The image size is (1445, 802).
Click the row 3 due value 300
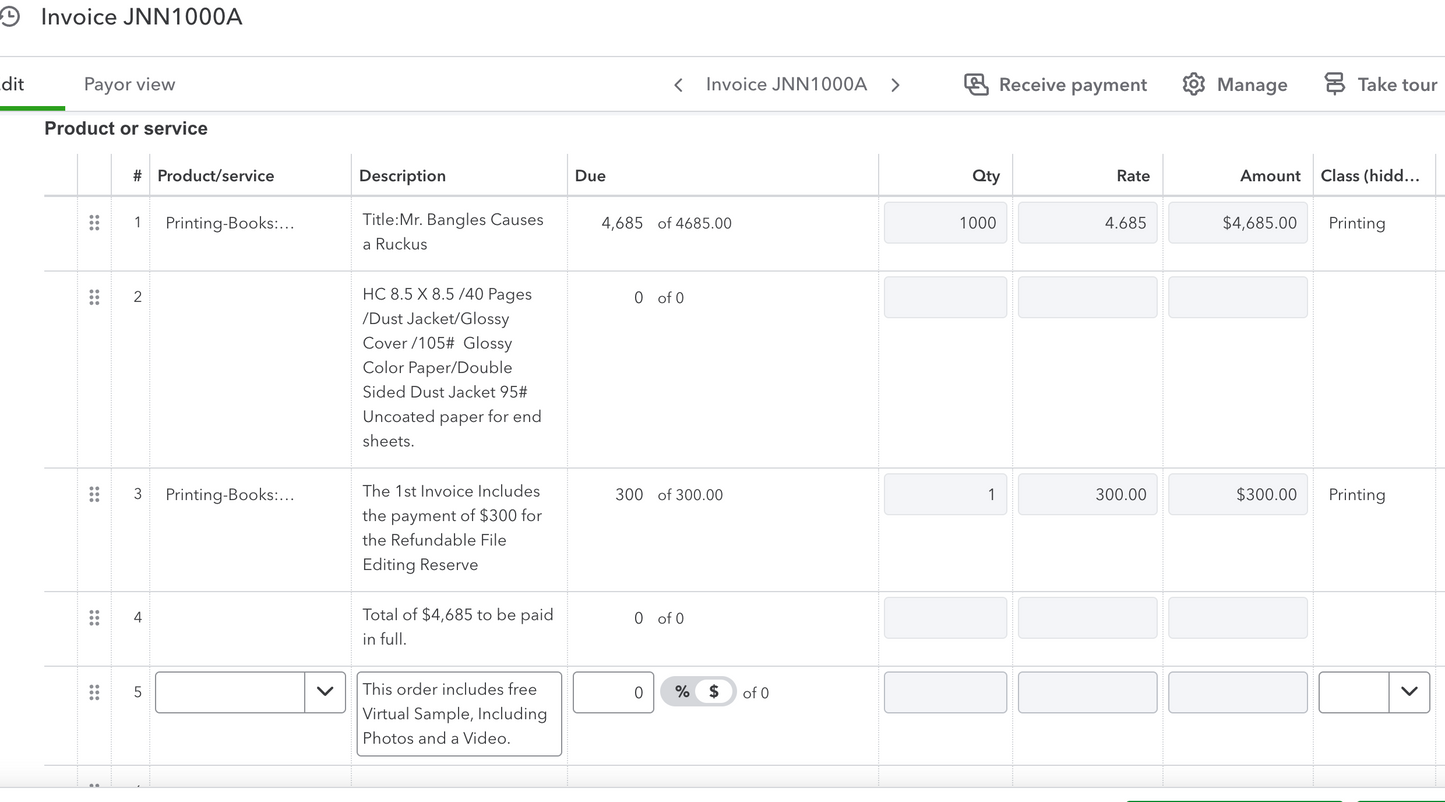coord(629,494)
